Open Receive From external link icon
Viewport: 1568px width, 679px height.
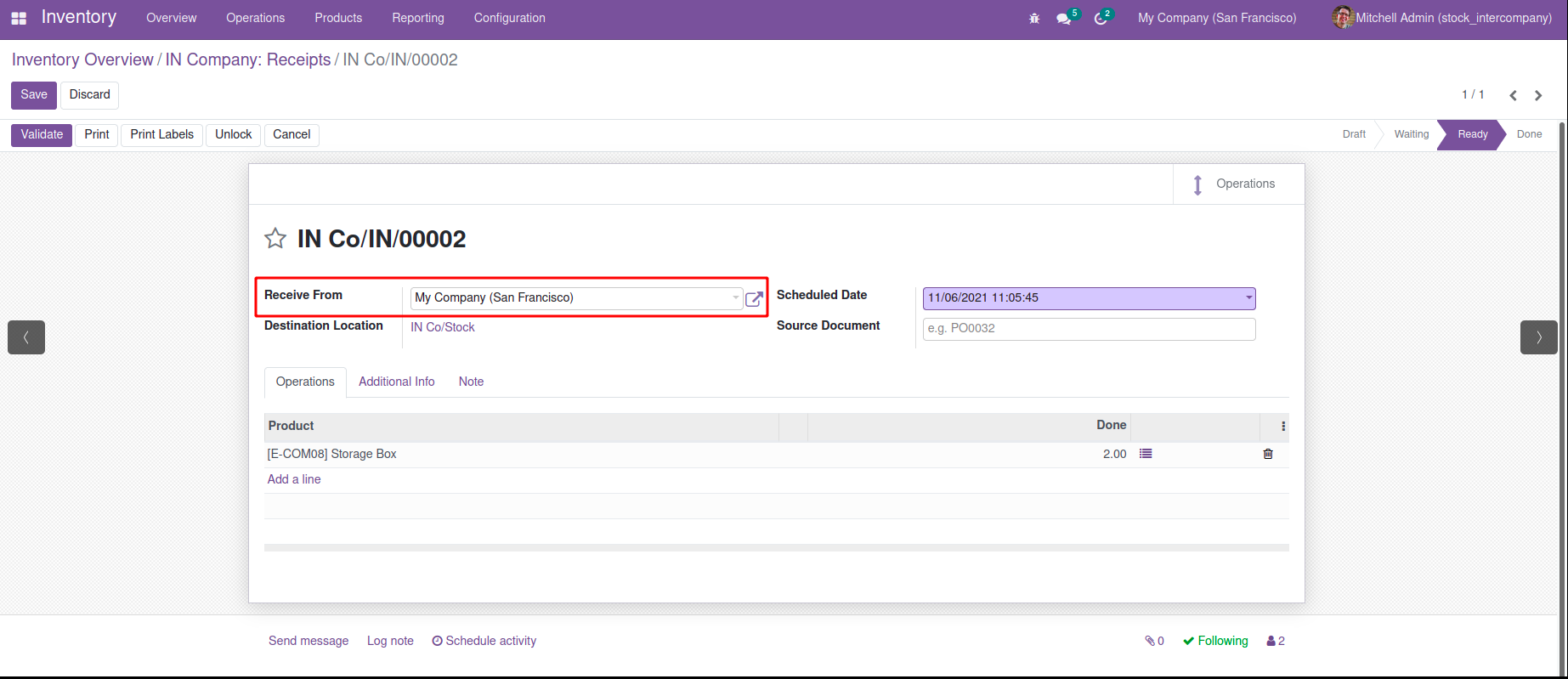pos(754,298)
